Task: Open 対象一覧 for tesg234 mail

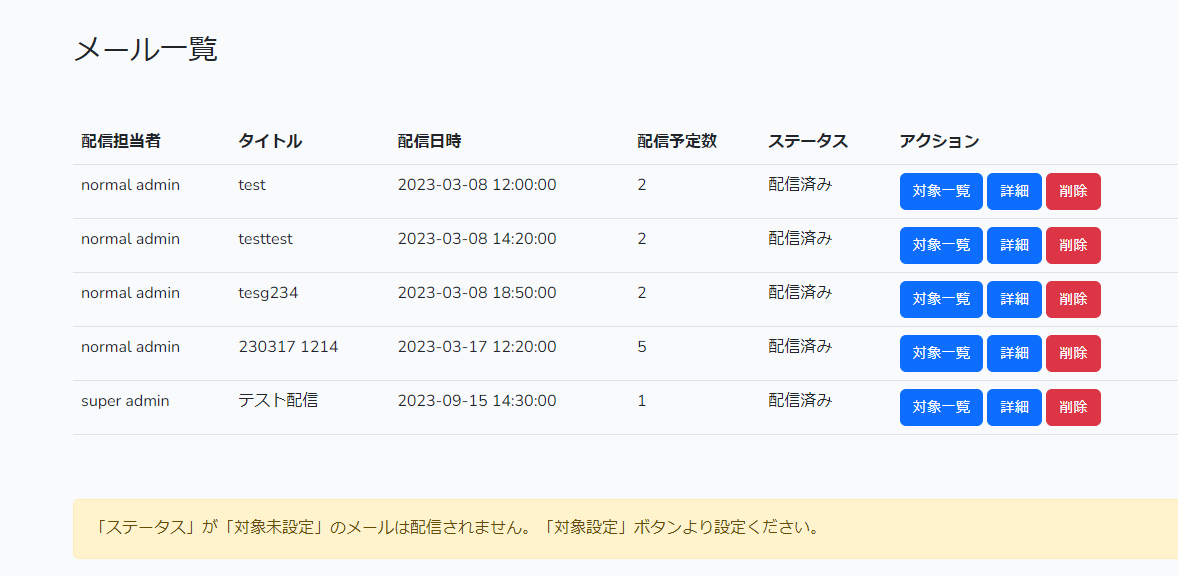Action: point(941,300)
